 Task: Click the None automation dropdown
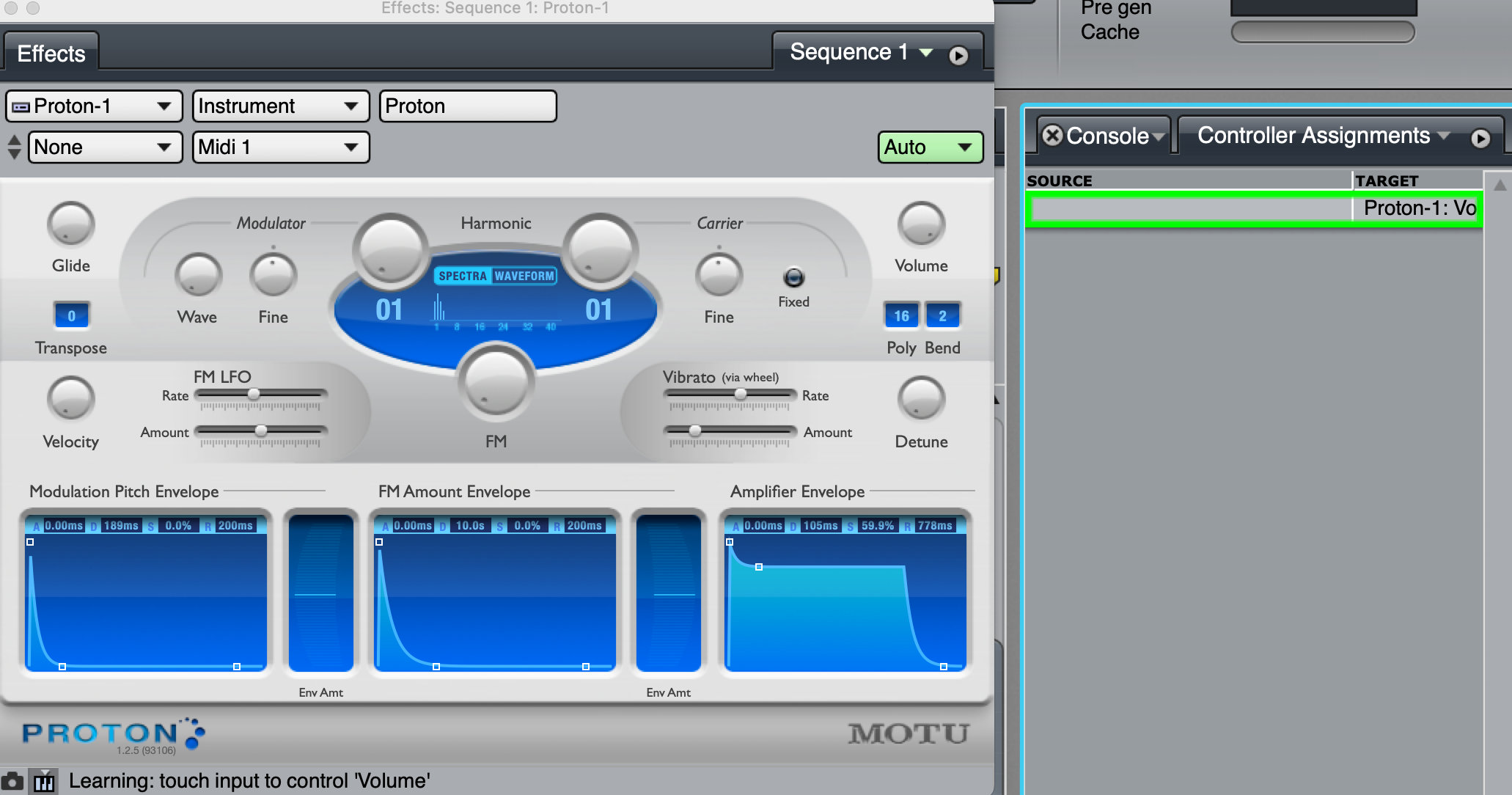click(100, 146)
